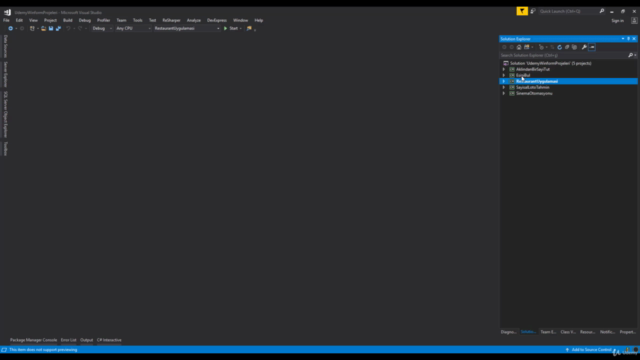Toggle Preview Selected Items in Solution Explorer
The width and height of the screenshot is (640, 360).
[x=592, y=47]
